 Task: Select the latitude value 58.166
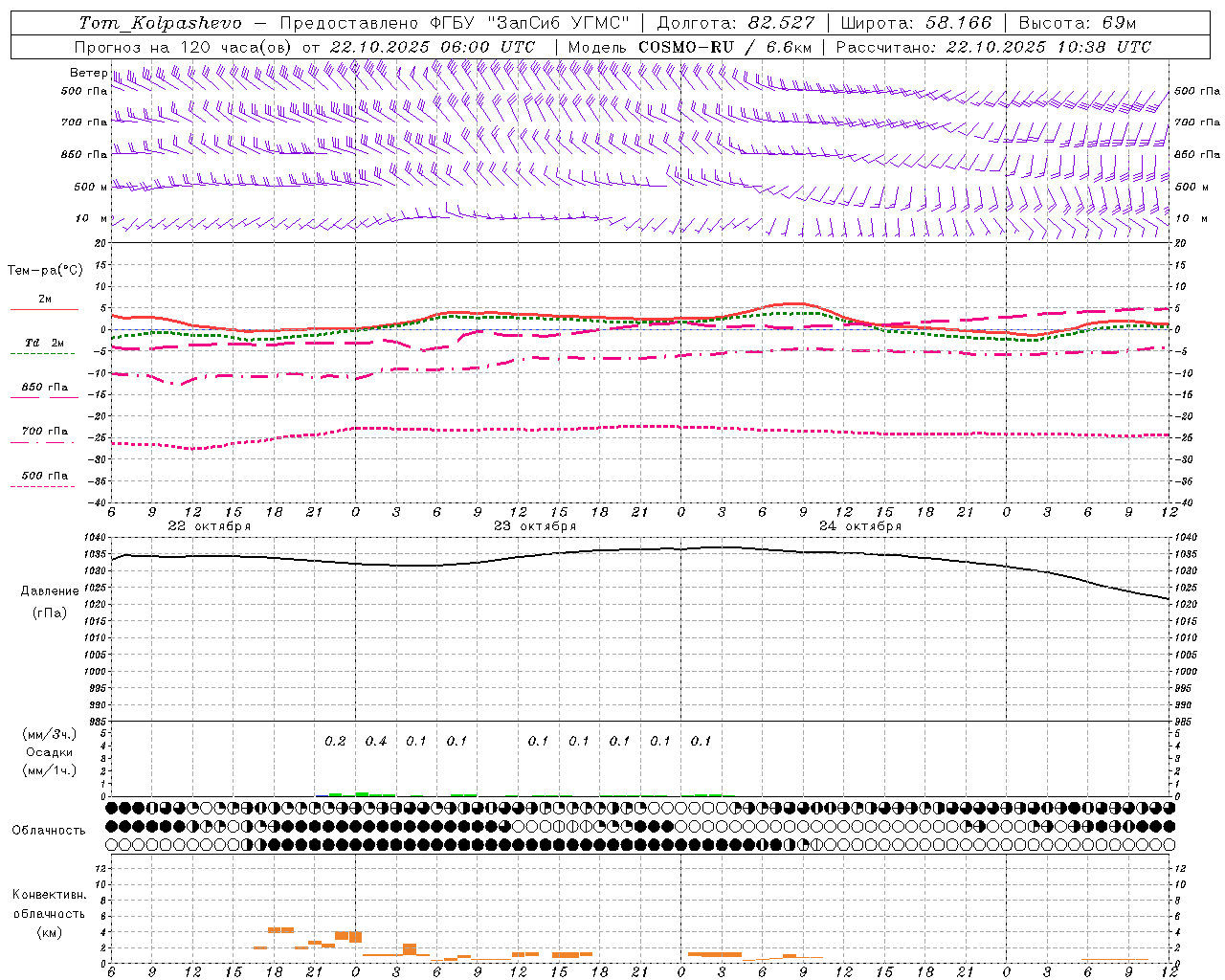click(959, 23)
